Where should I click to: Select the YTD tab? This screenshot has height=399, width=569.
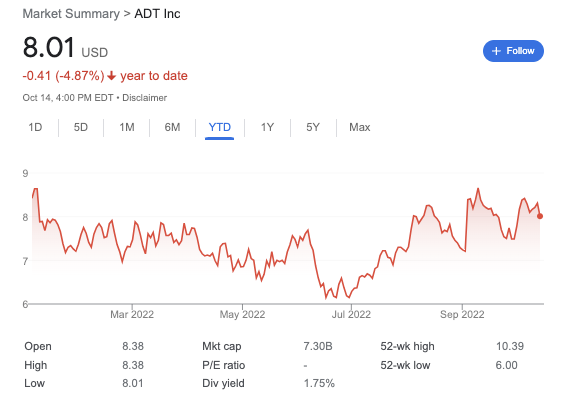pyautogui.click(x=220, y=127)
